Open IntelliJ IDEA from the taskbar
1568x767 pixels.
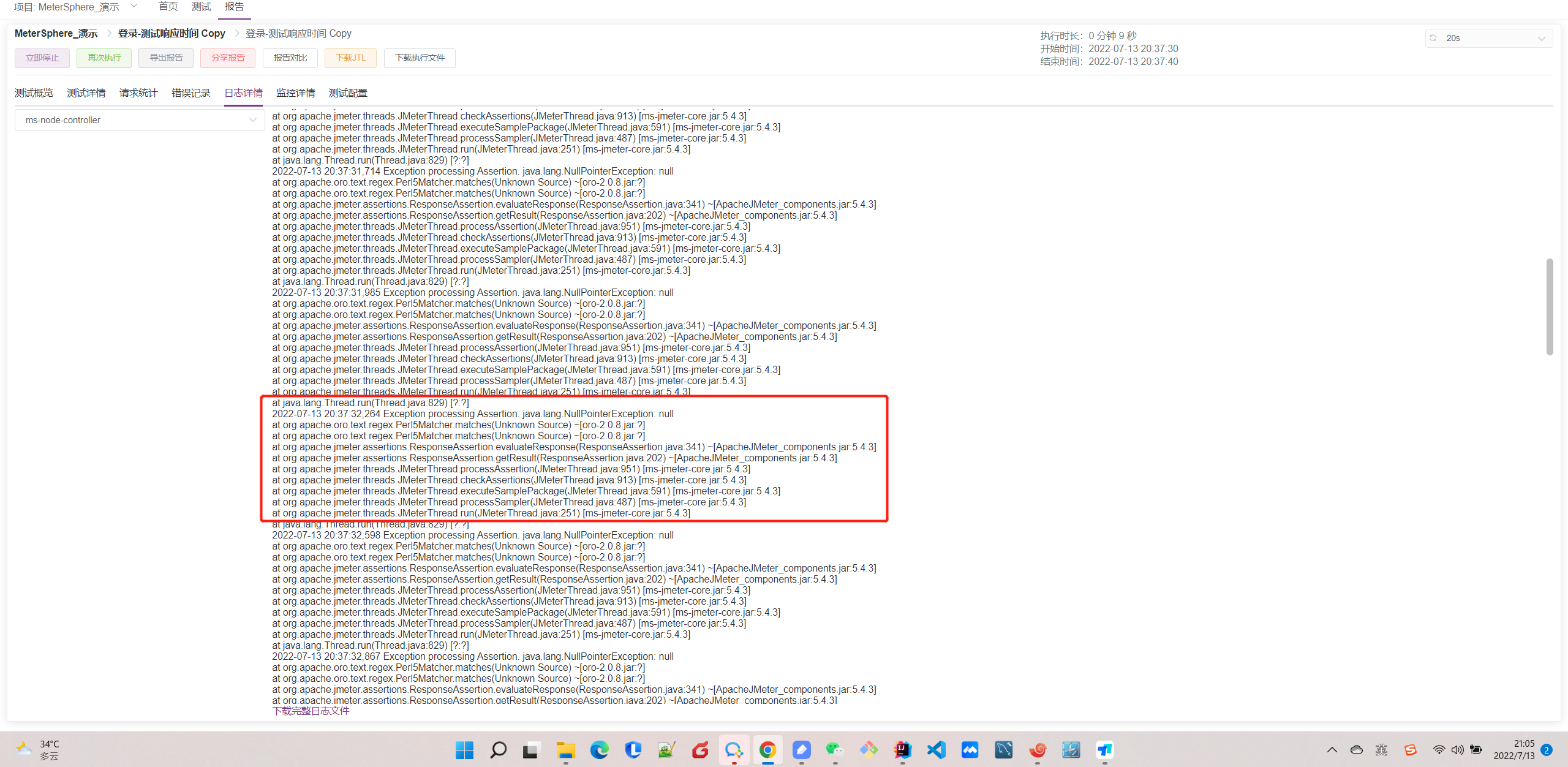[902, 750]
